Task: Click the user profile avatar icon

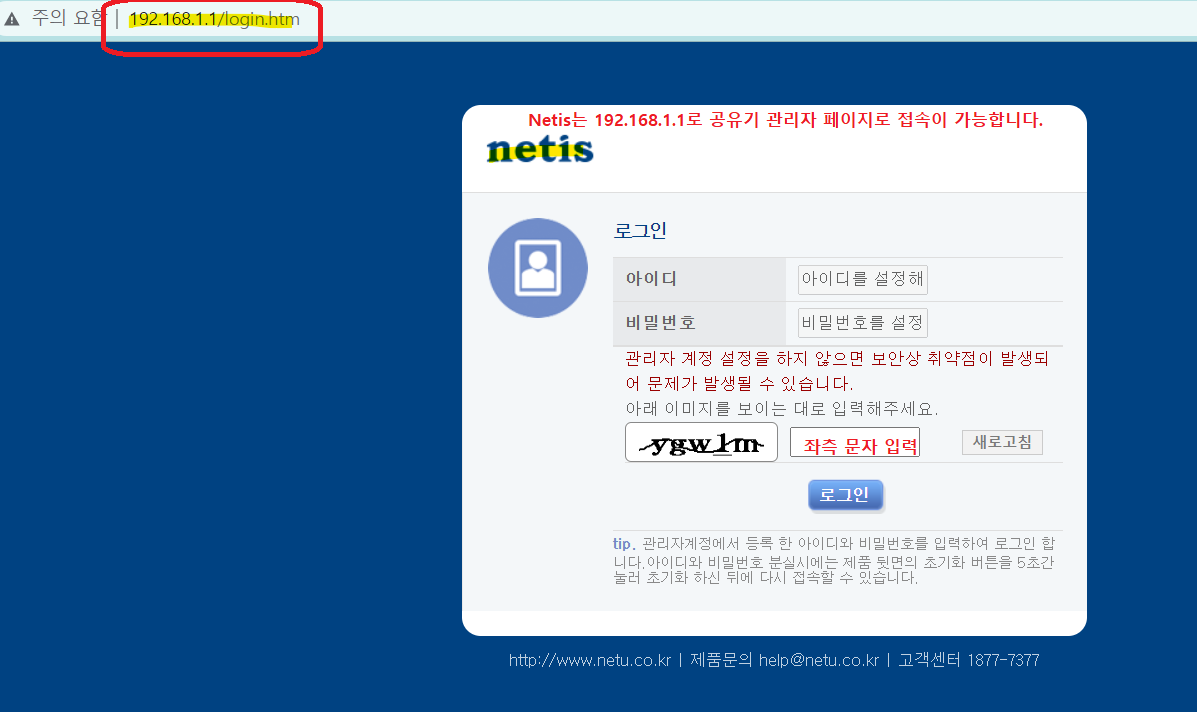Action: coord(538,268)
